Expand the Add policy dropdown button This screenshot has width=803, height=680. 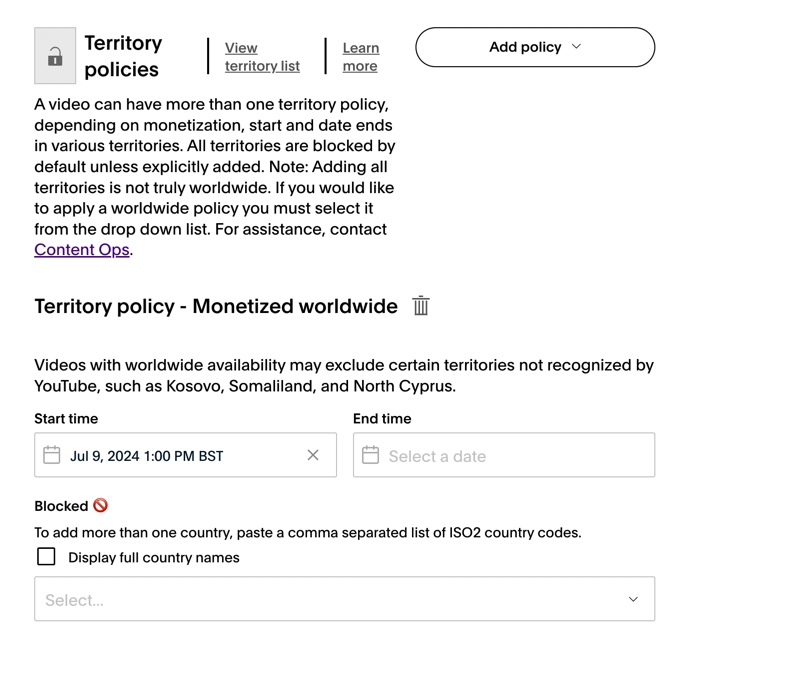point(535,47)
